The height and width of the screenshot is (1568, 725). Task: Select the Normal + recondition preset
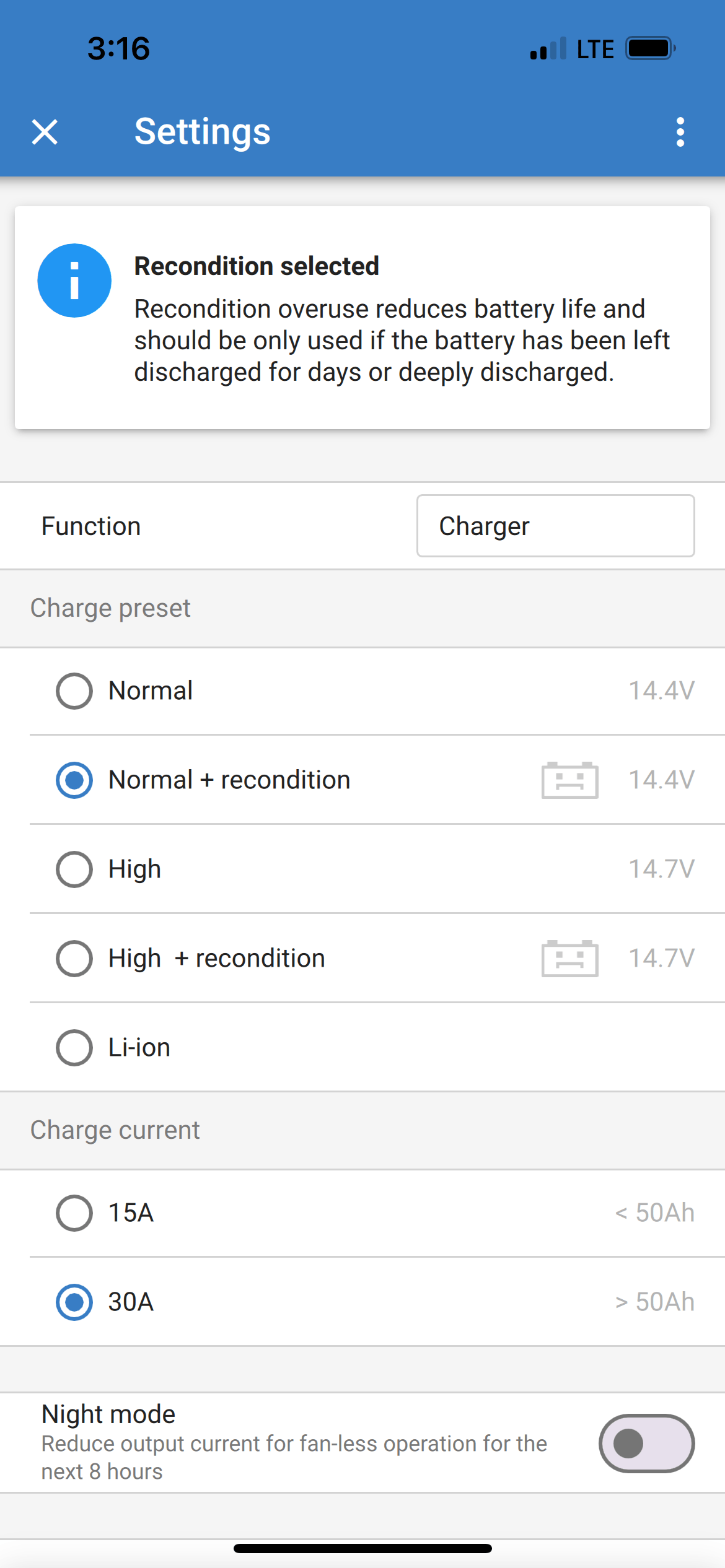click(74, 780)
